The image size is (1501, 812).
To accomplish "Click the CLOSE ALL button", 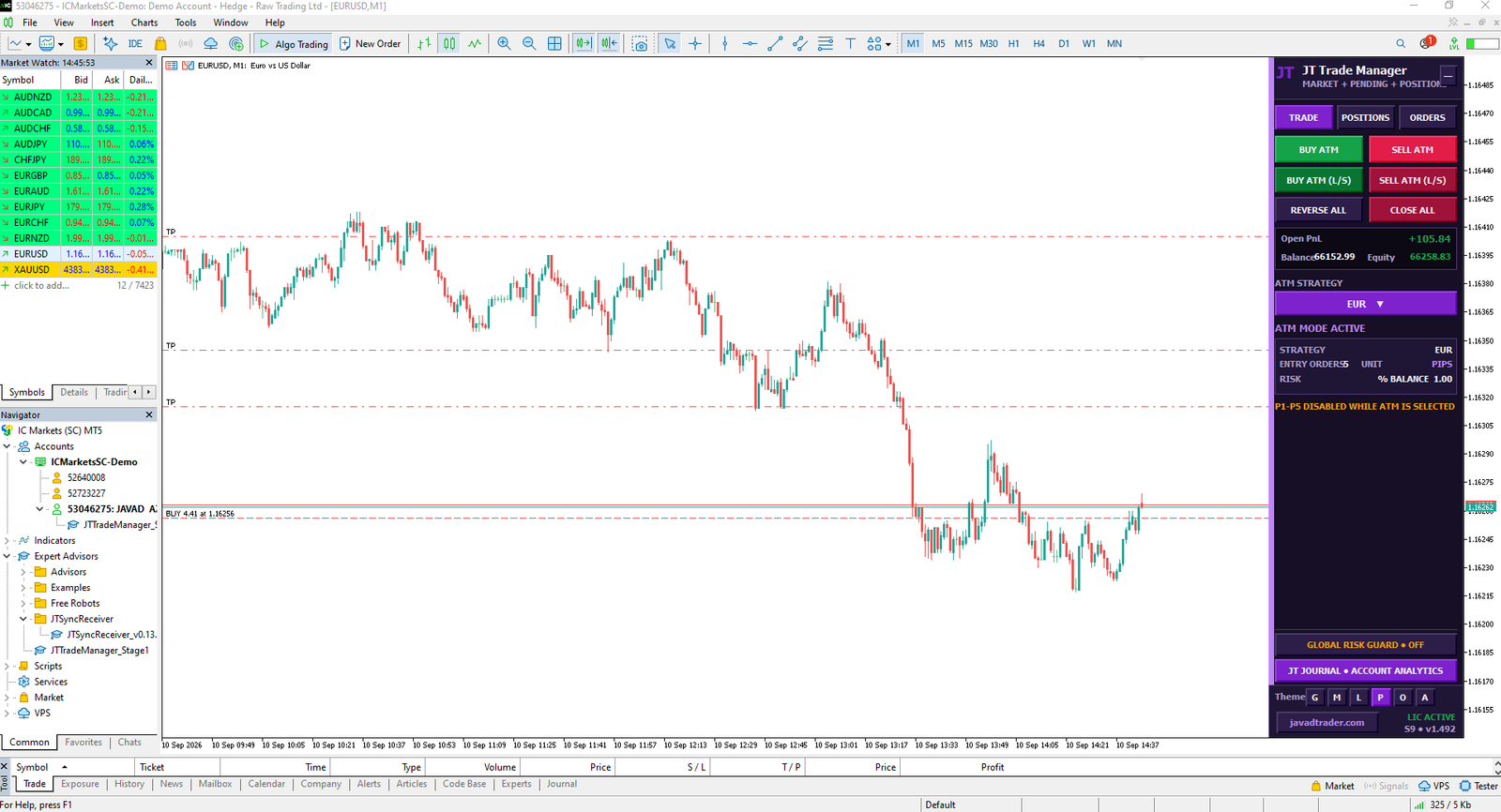I will point(1412,210).
